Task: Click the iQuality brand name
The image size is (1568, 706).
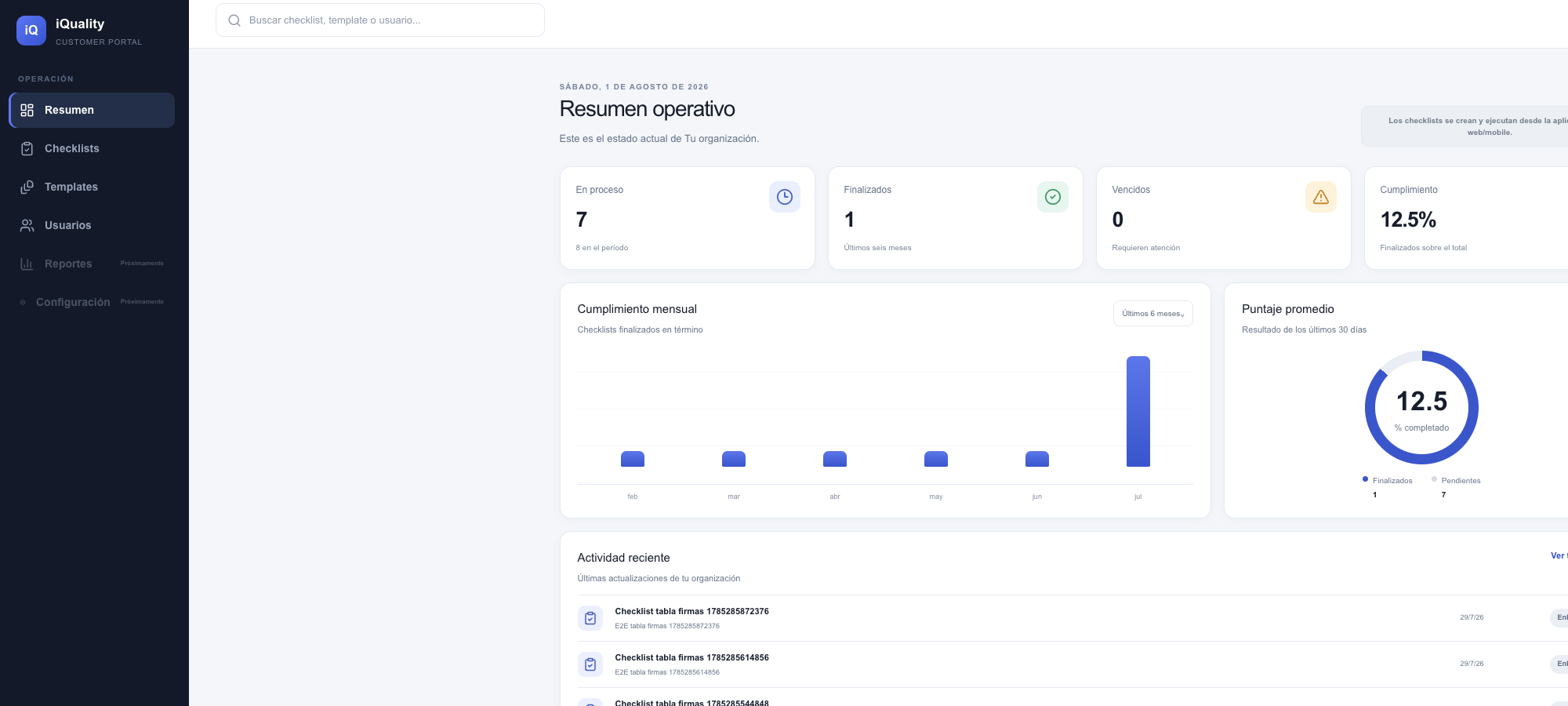Action: [x=80, y=24]
